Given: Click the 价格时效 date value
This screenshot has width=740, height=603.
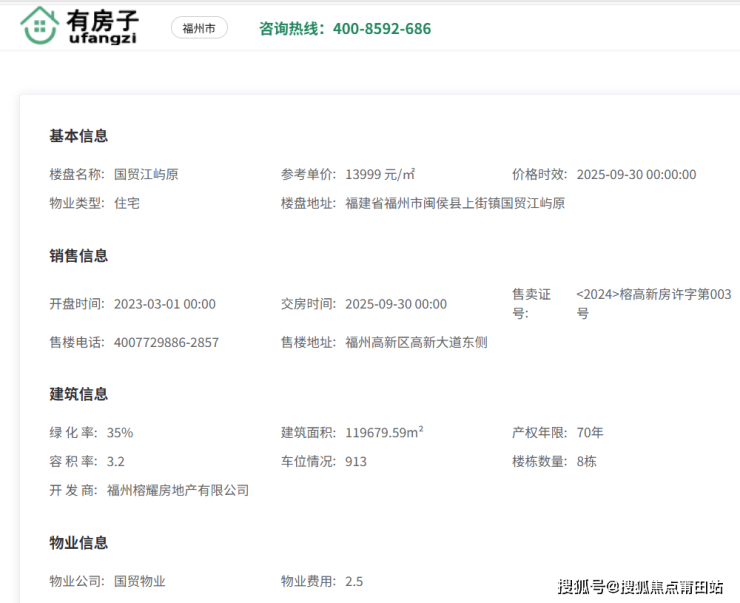Looking at the screenshot, I should (x=636, y=174).
